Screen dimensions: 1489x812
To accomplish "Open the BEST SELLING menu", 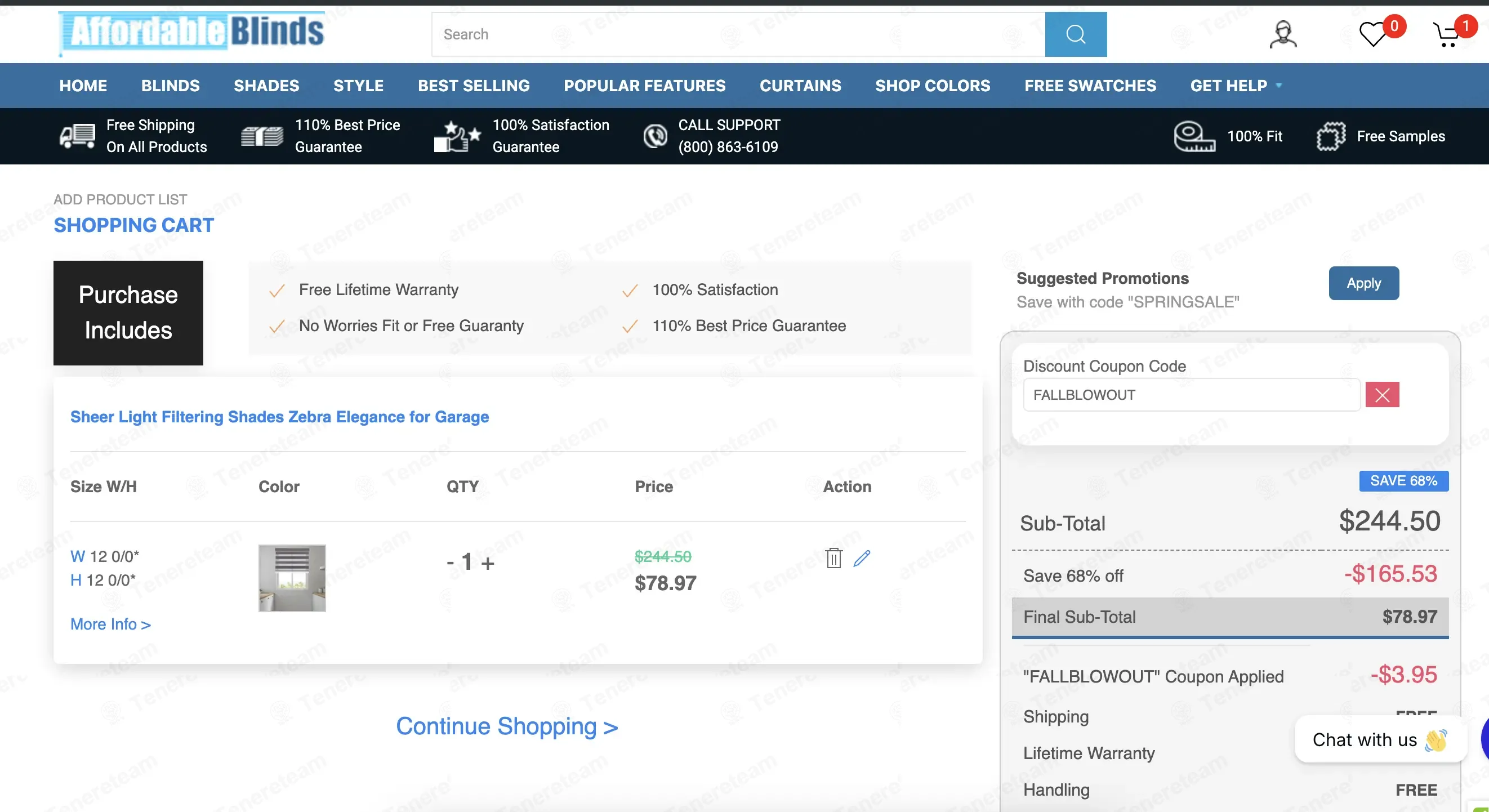I will pyautogui.click(x=474, y=86).
